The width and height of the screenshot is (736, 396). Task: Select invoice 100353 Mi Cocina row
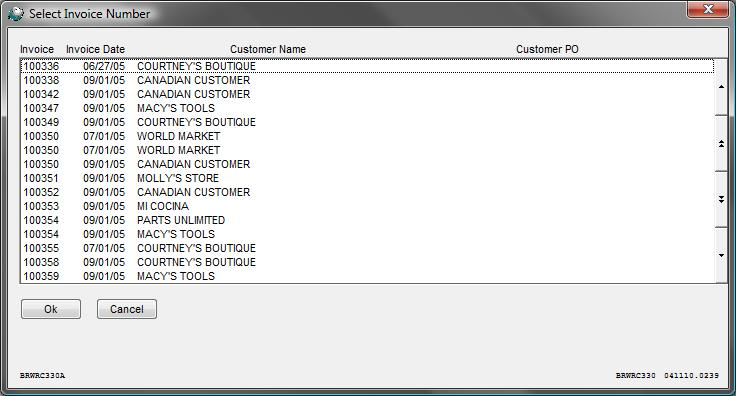pyautogui.click(x=367, y=206)
